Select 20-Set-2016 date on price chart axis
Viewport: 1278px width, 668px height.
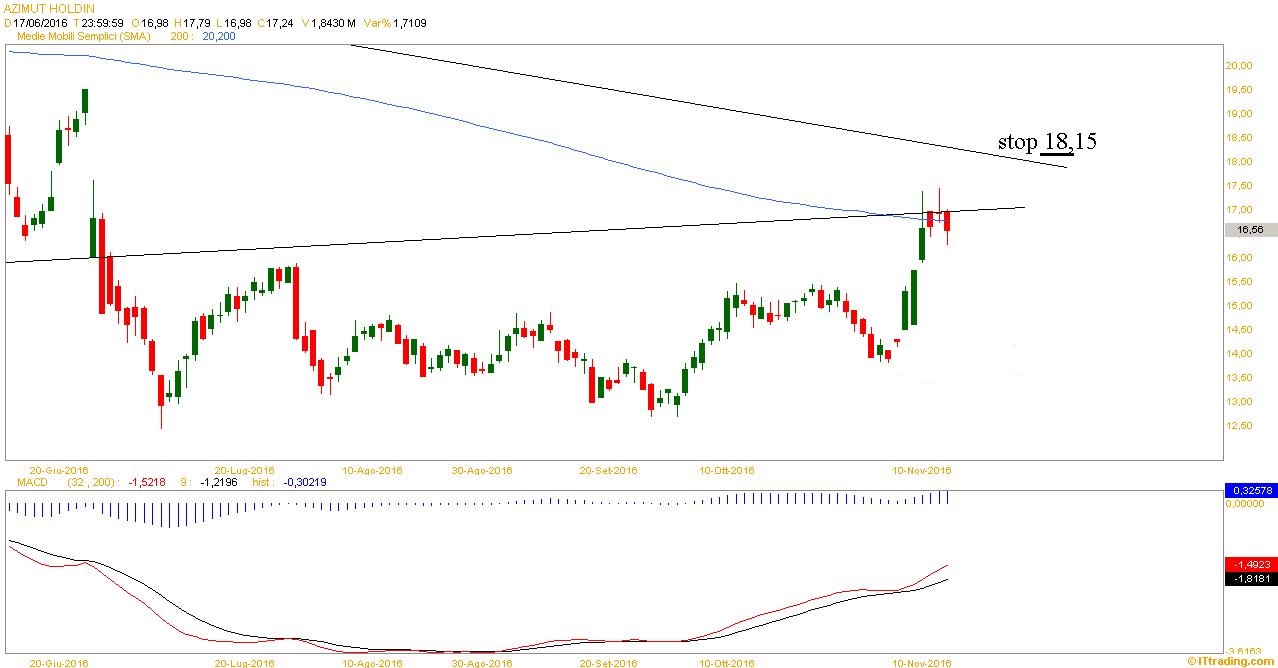coord(608,470)
